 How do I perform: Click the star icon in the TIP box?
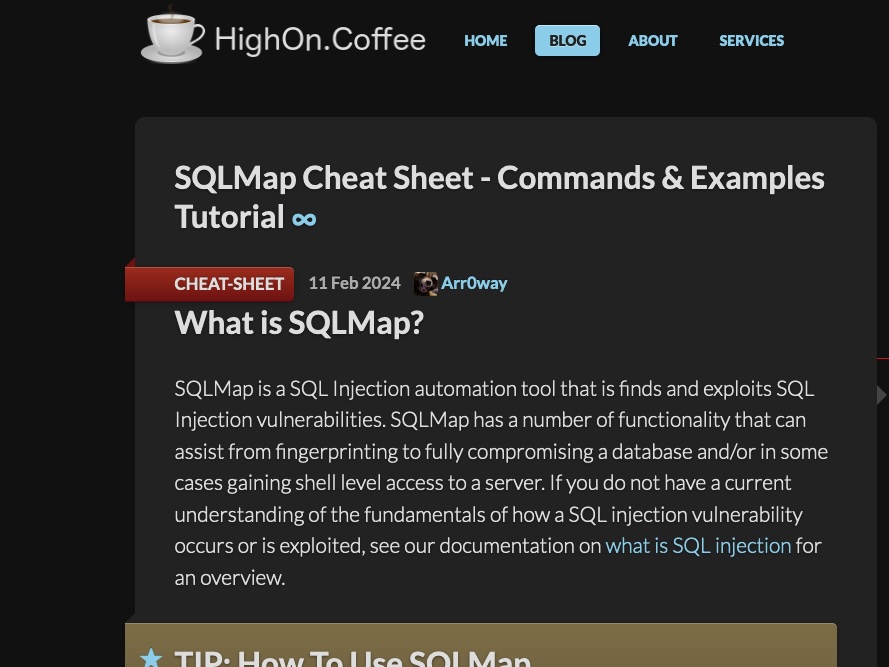151,658
